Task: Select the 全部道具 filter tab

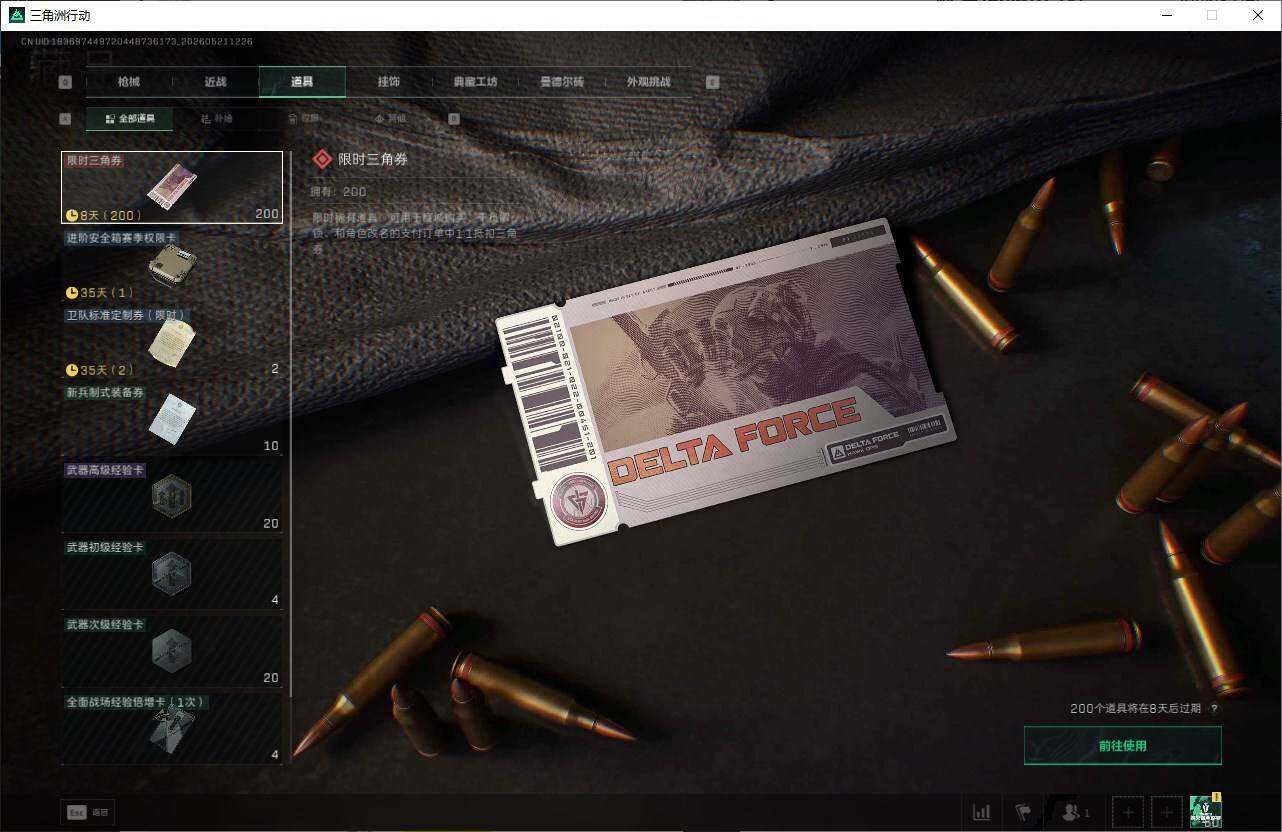Action: pyautogui.click(x=130, y=119)
